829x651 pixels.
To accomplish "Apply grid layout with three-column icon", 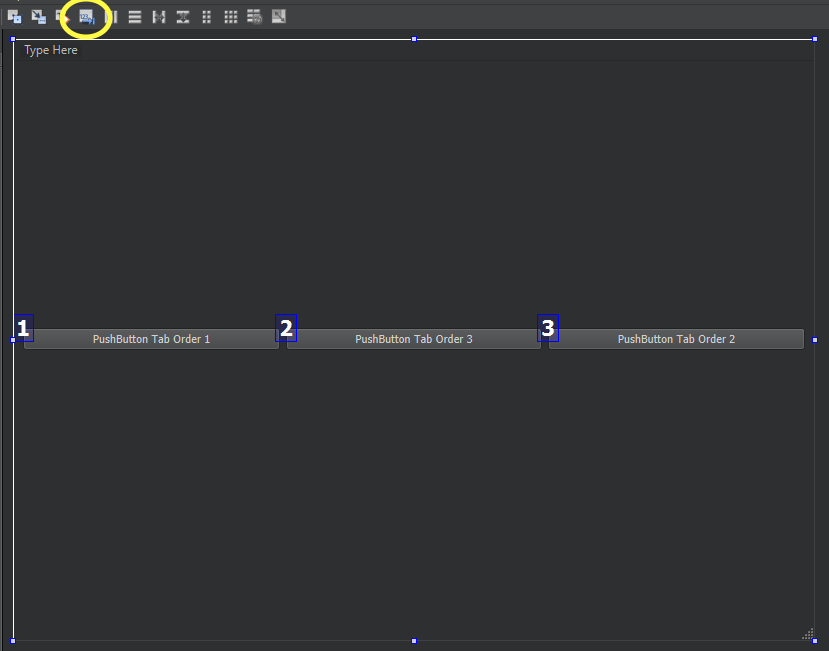I will click(231, 17).
